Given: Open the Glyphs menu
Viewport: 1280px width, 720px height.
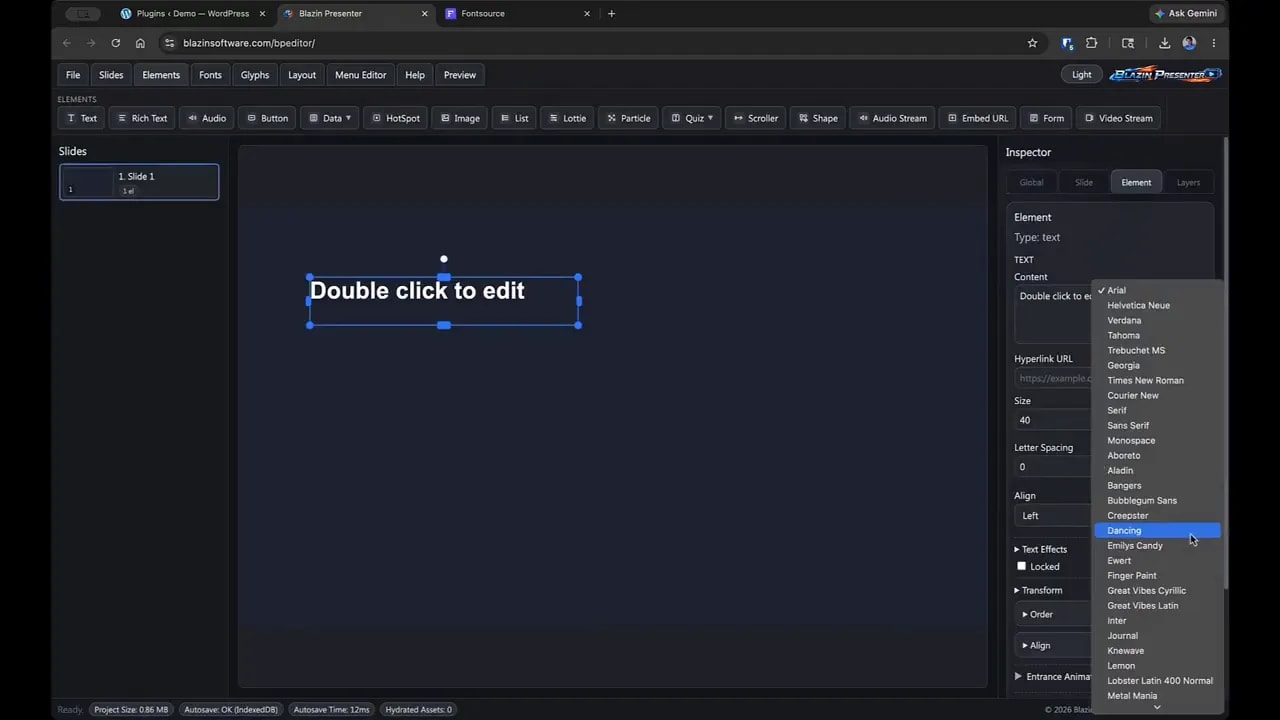Looking at the screenshot, I should point(255,75).
